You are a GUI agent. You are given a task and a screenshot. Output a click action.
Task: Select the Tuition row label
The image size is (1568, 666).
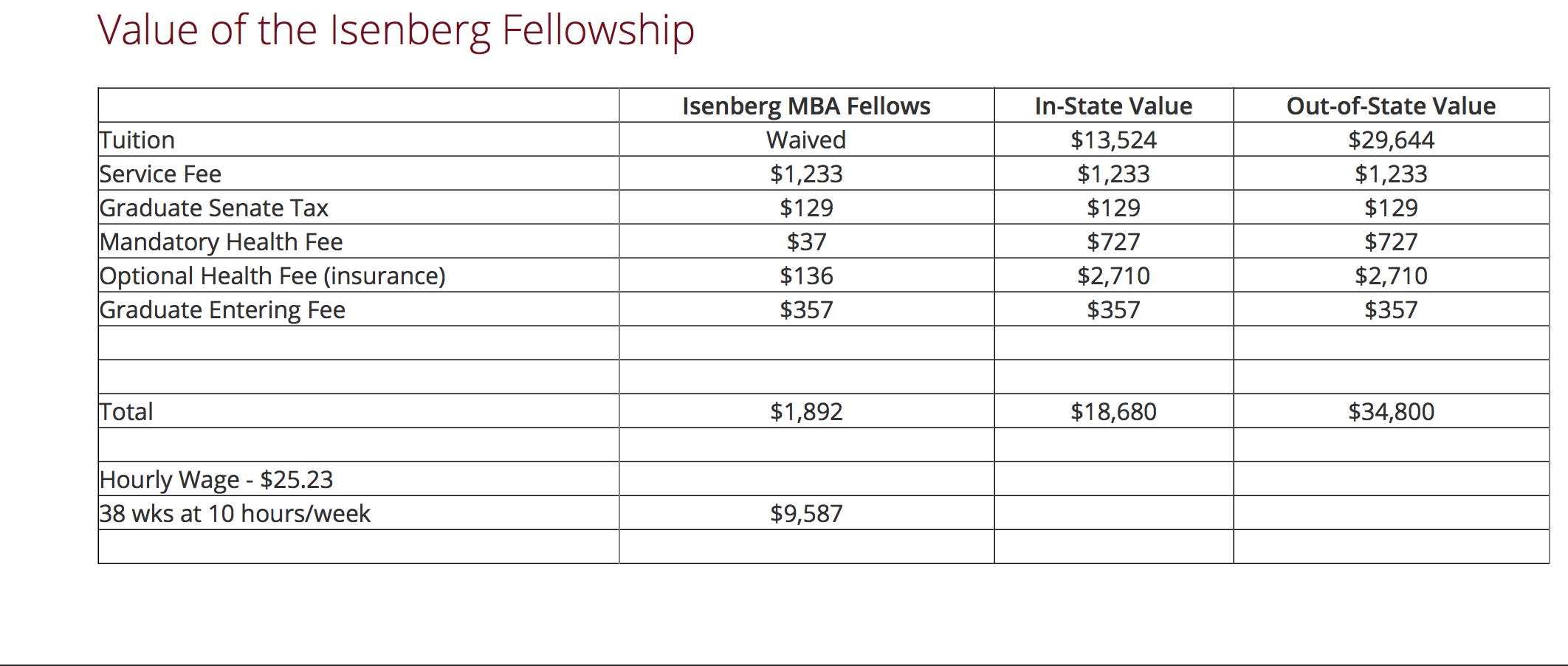pos(138,140)
